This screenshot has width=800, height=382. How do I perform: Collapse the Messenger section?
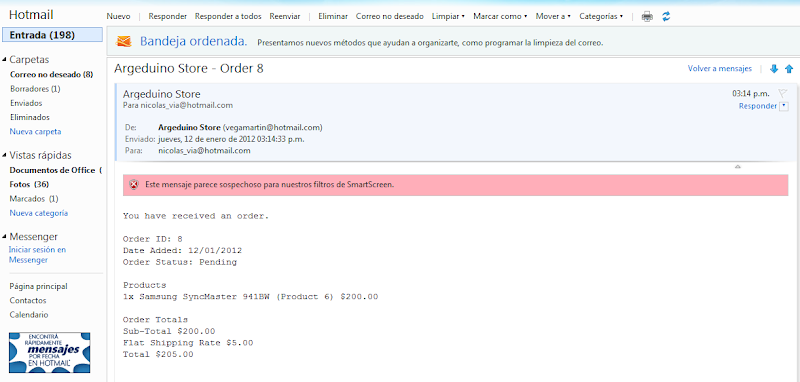[x=5, y=237]
